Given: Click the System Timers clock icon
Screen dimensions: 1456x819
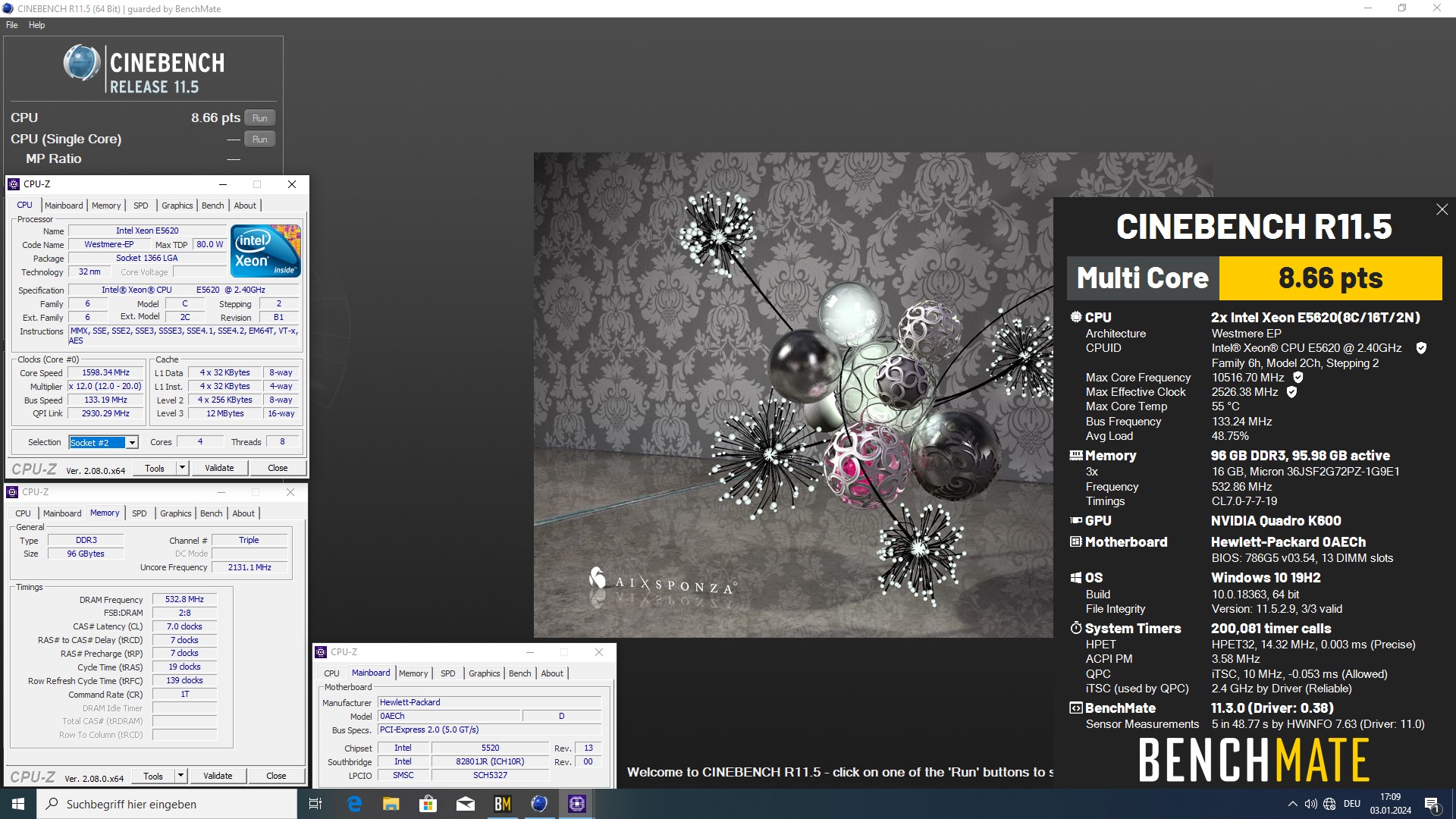Looking at the screenshot, I should tap(1075, 628).
